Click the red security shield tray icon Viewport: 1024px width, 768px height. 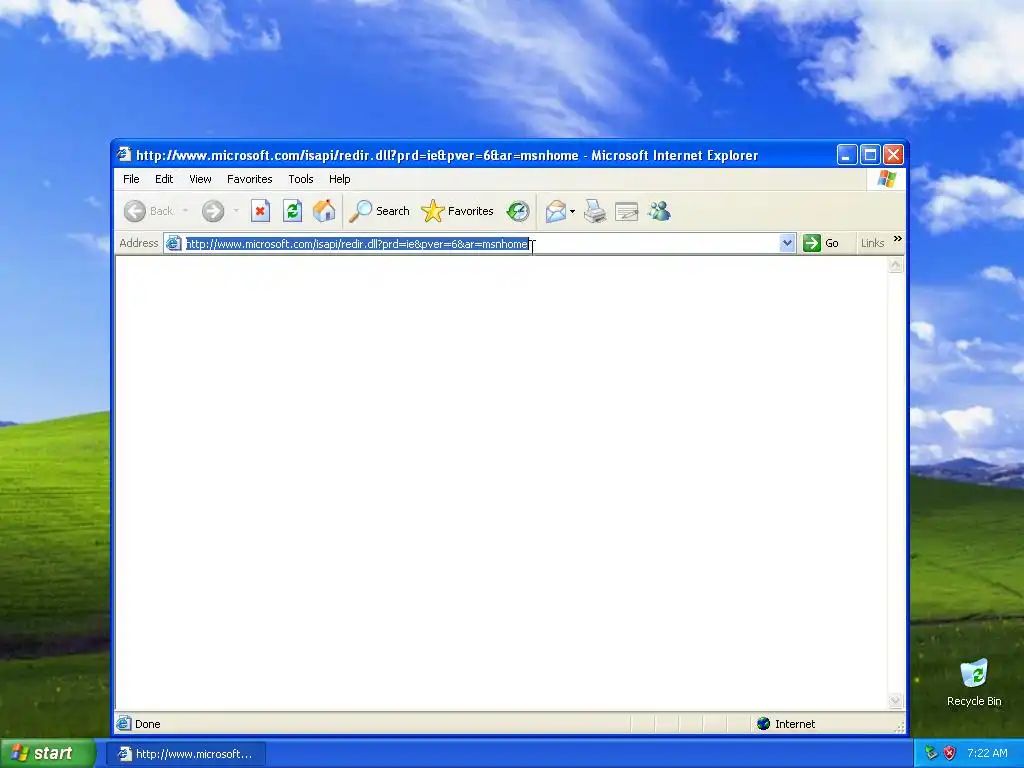coord(950,753)
